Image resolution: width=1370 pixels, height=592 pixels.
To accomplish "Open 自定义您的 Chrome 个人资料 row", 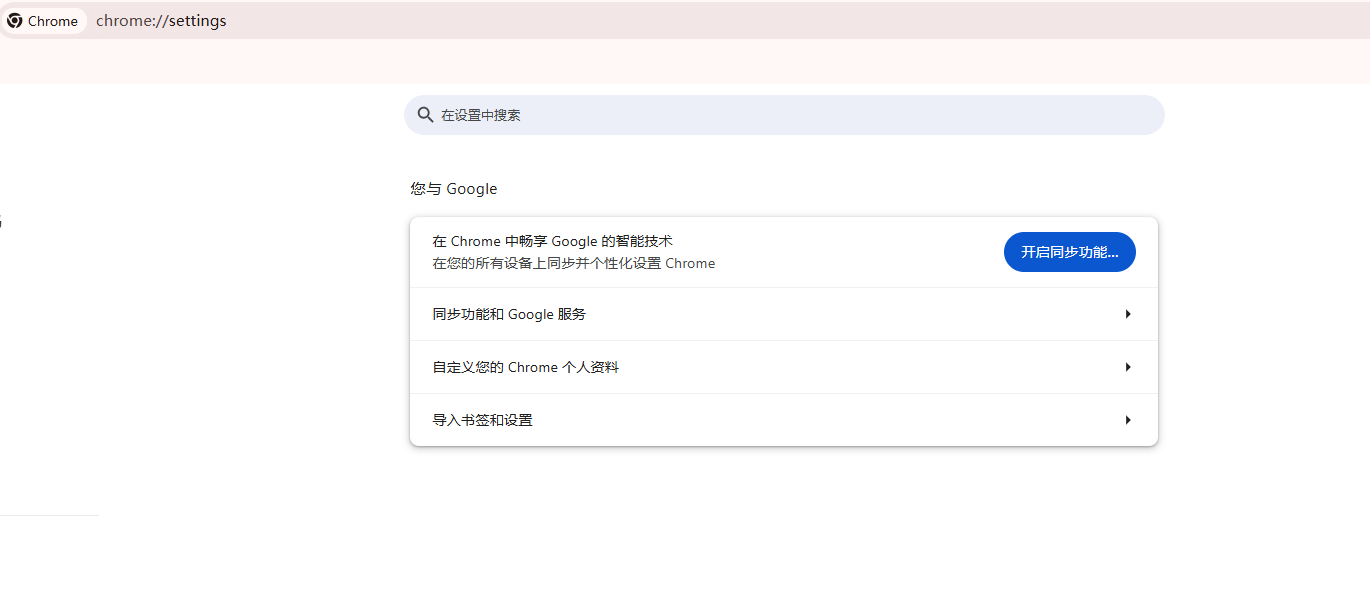I will click(784, 367).
